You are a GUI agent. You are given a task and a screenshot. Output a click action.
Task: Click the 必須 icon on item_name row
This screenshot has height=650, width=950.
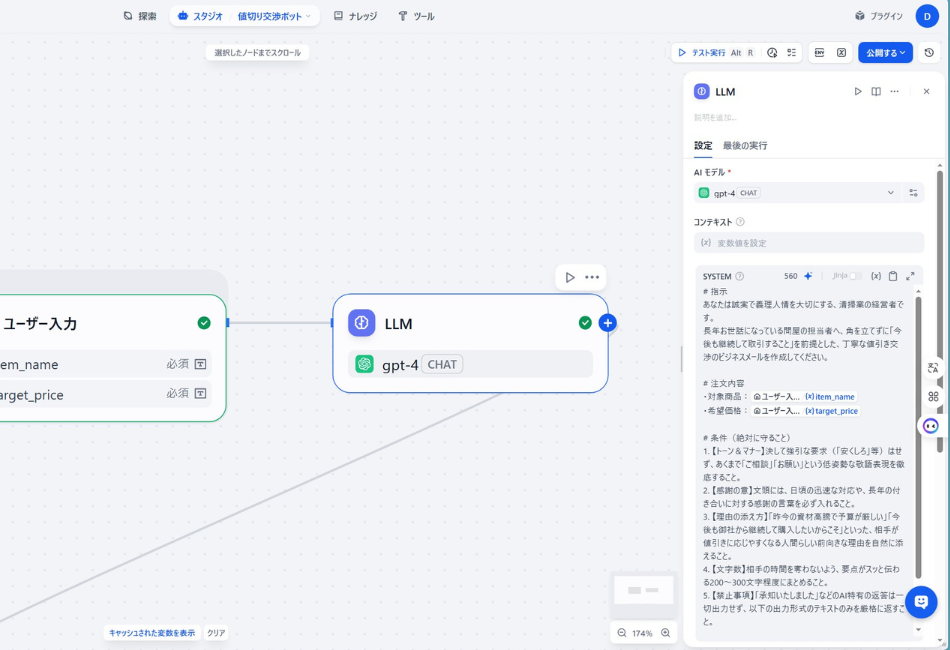click(x=200, y=364)
